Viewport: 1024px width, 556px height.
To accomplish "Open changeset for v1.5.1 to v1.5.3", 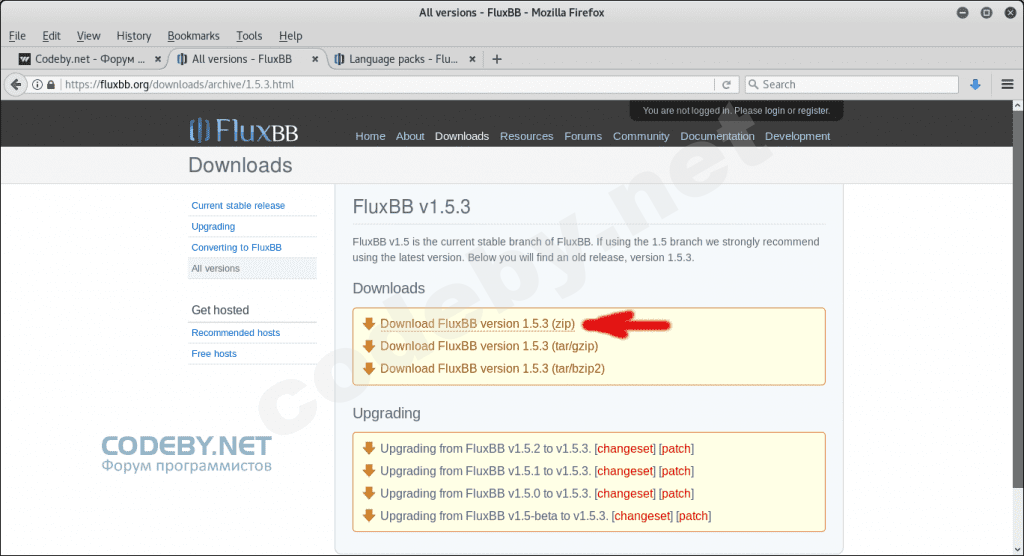I will pos(625,470).
